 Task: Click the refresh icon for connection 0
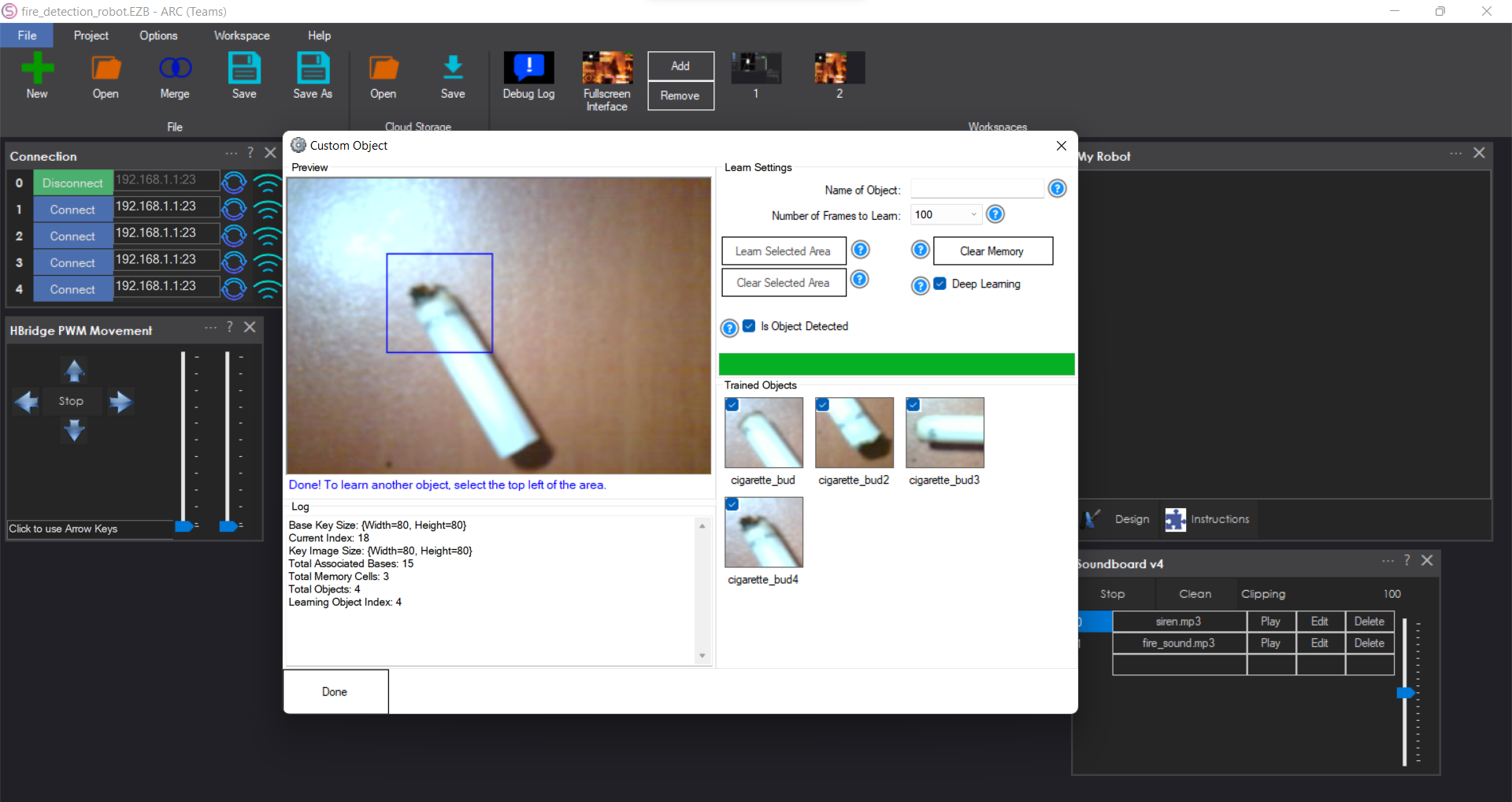[x=234, y=182]
